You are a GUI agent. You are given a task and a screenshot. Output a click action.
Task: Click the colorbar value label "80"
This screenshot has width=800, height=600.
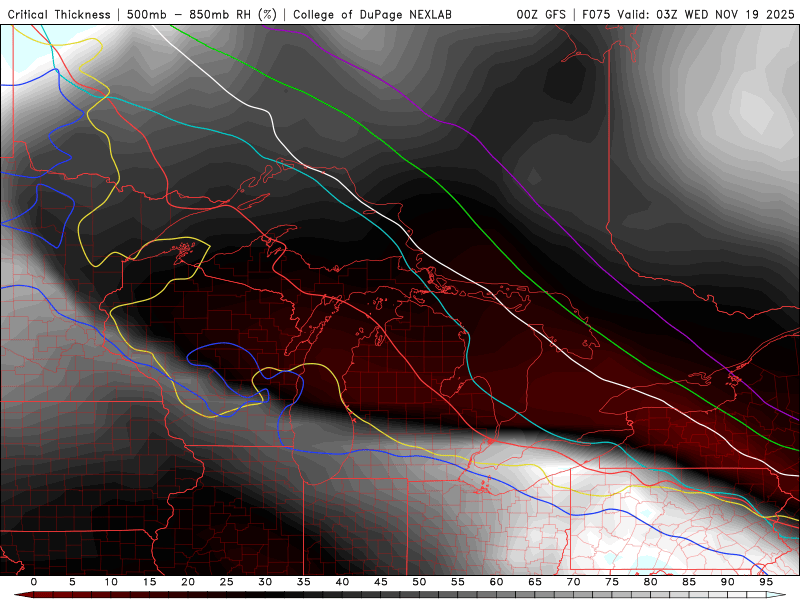651,582
